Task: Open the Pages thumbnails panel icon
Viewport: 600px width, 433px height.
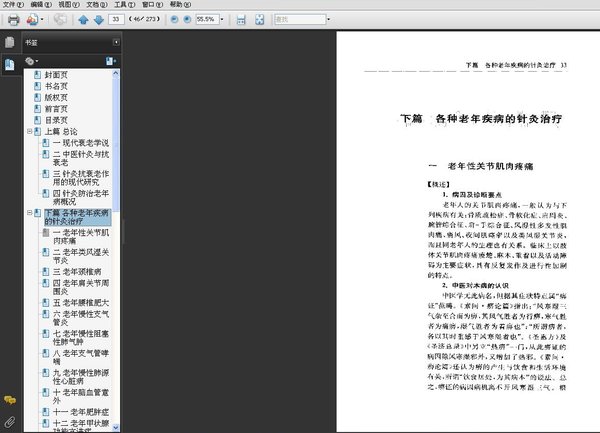Action: (9, 43)
